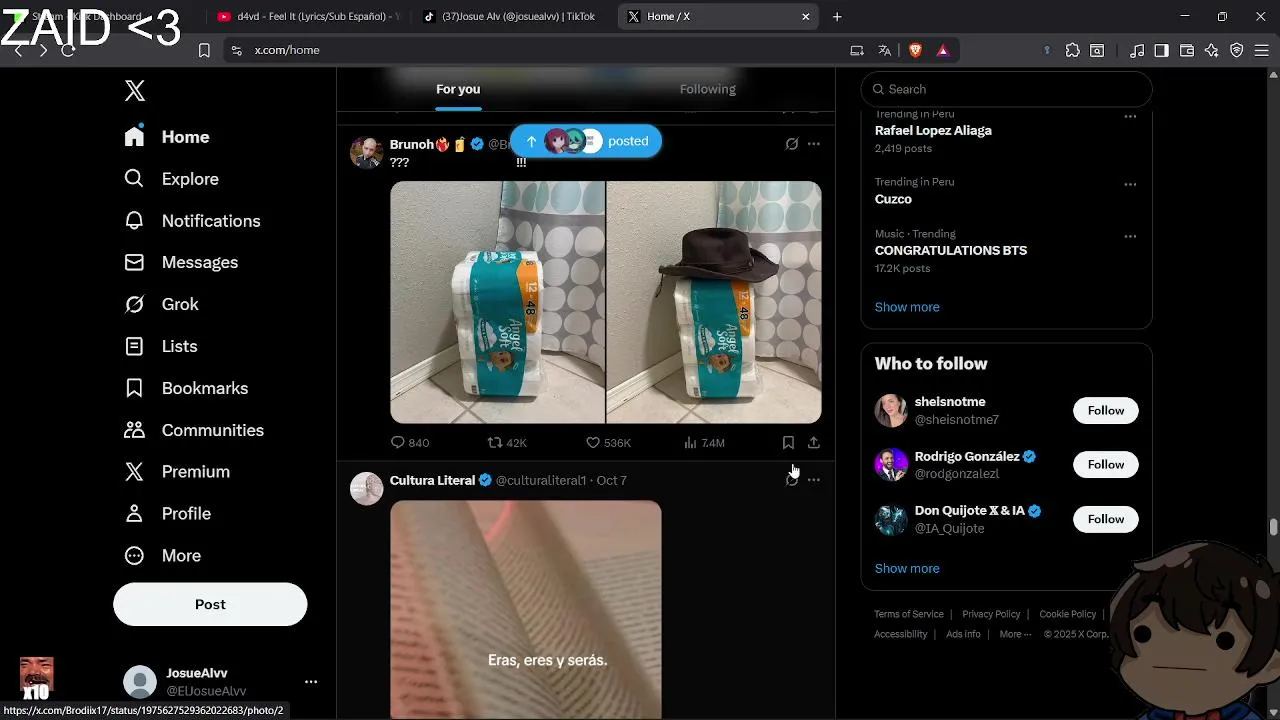Click the music note media control icon

point(1137,50)
